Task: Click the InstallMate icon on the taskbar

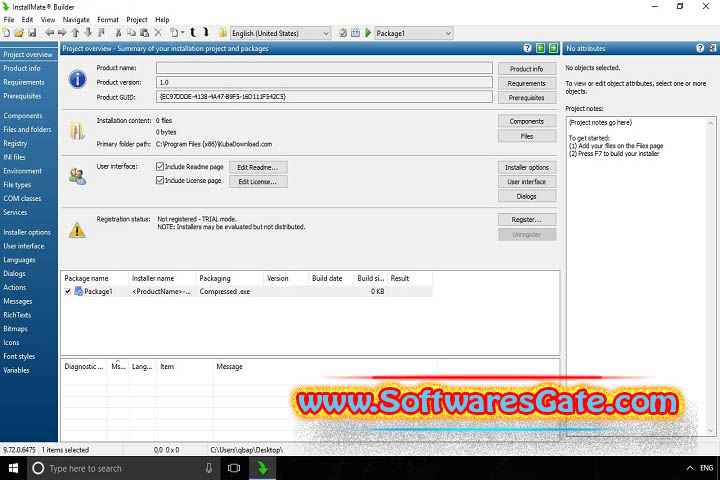Action: coord(263,468)
